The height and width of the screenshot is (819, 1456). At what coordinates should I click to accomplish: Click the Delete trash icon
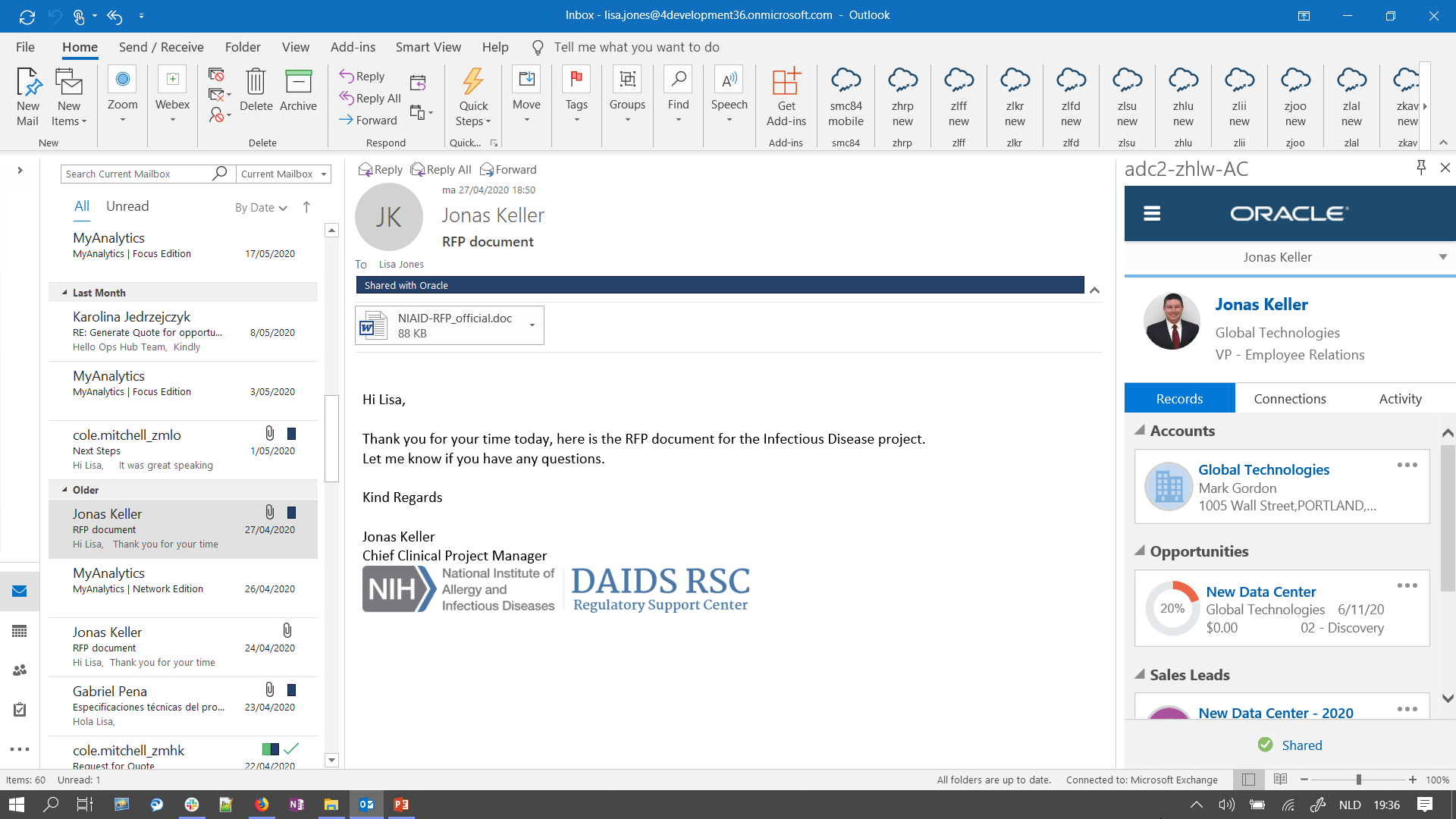pyautogui.click(x=256, y=82)
